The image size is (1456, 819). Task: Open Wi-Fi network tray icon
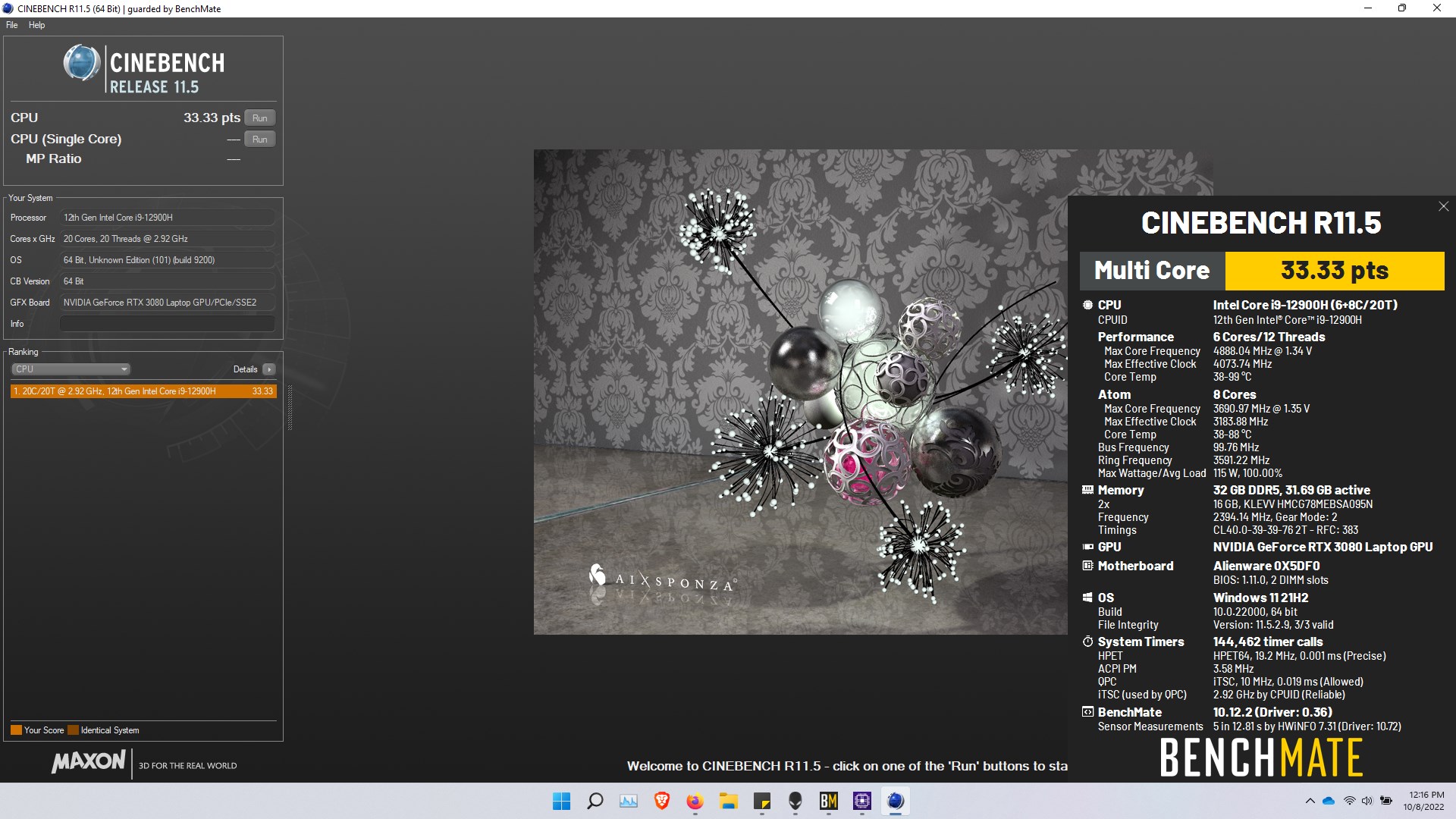point(1349,801)
